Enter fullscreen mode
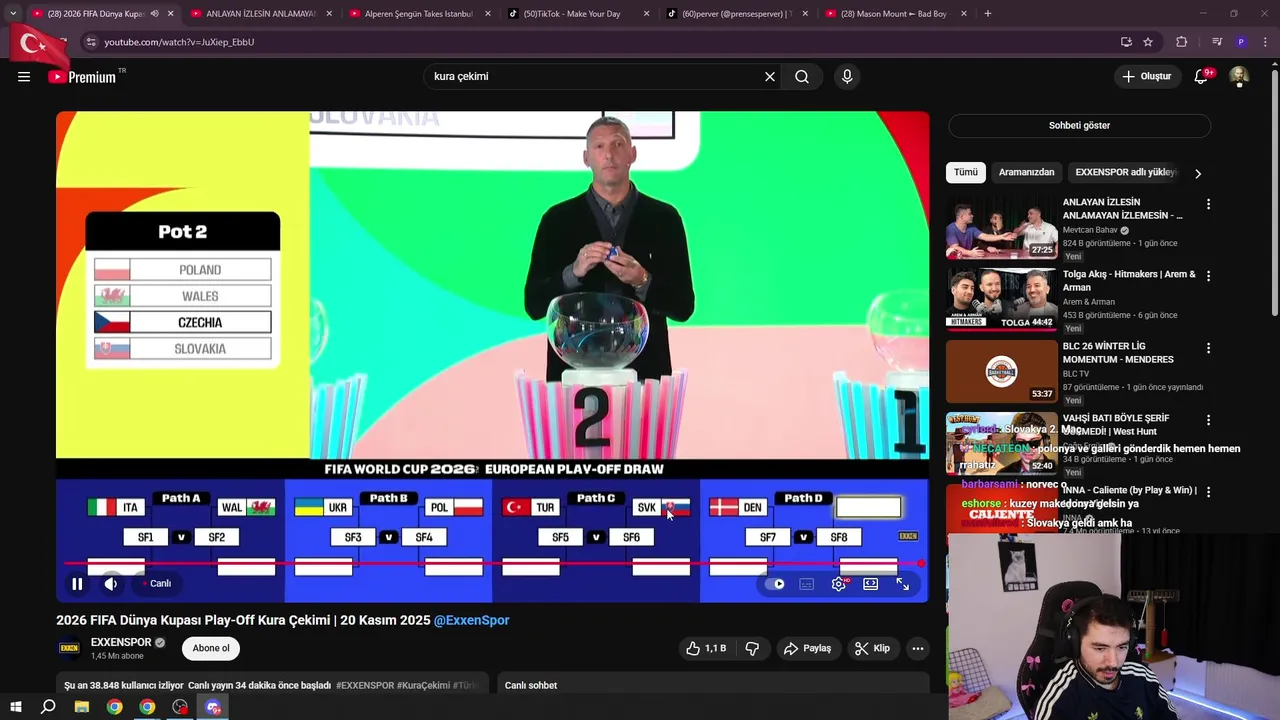 tap(902, 584)
